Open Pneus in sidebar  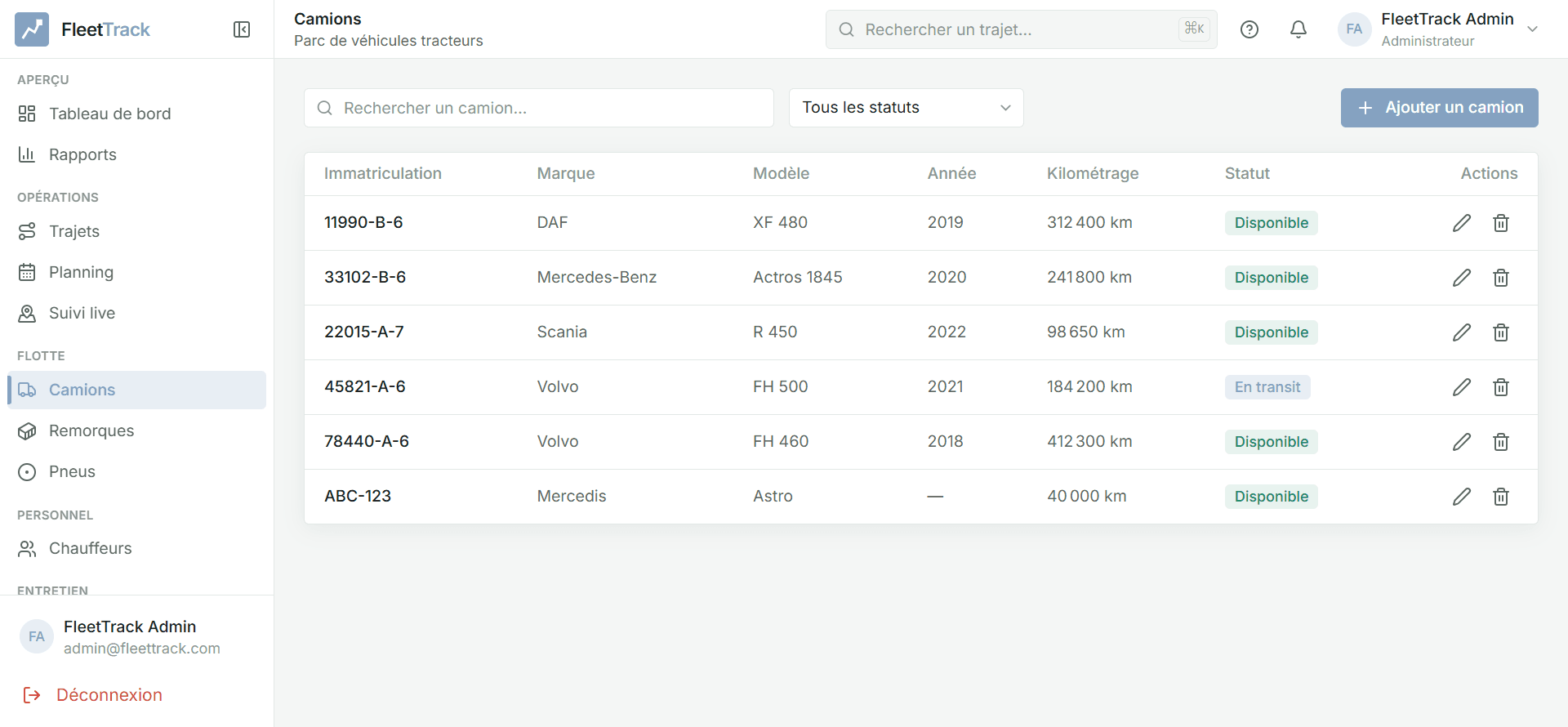coord(136,471)
